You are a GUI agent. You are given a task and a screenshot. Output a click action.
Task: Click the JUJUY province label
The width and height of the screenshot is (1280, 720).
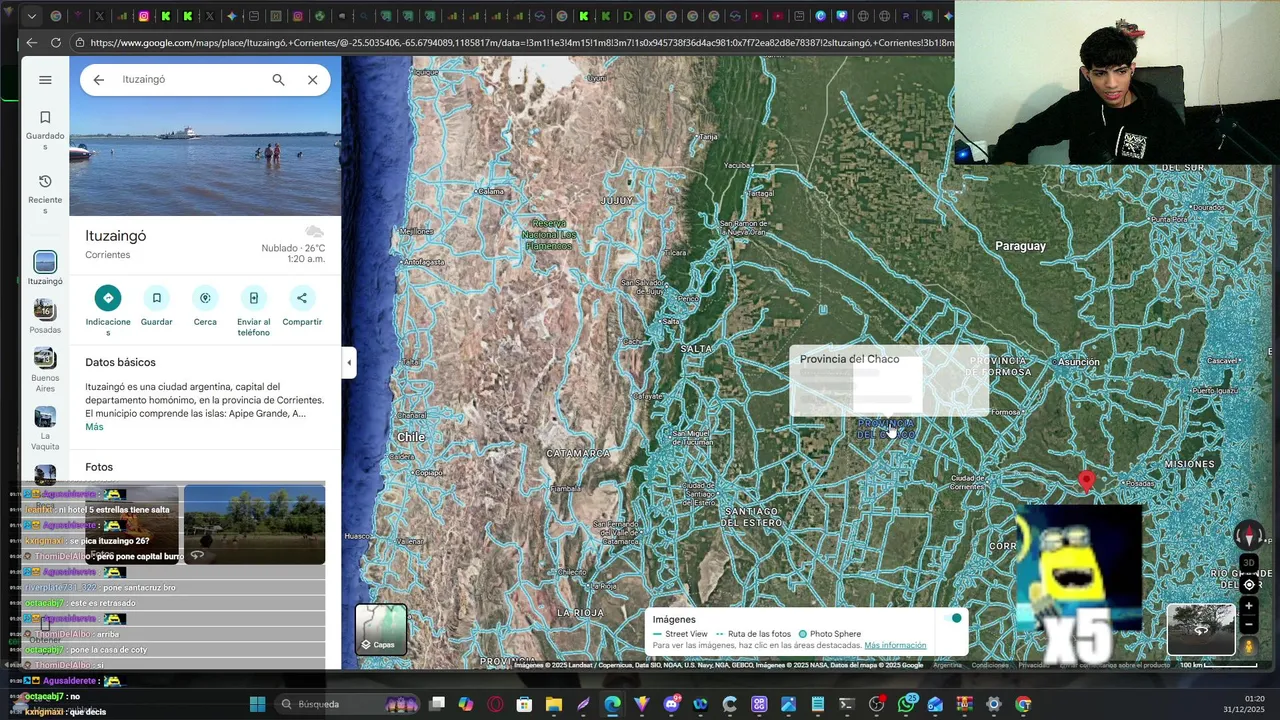(x=617, y=201)
